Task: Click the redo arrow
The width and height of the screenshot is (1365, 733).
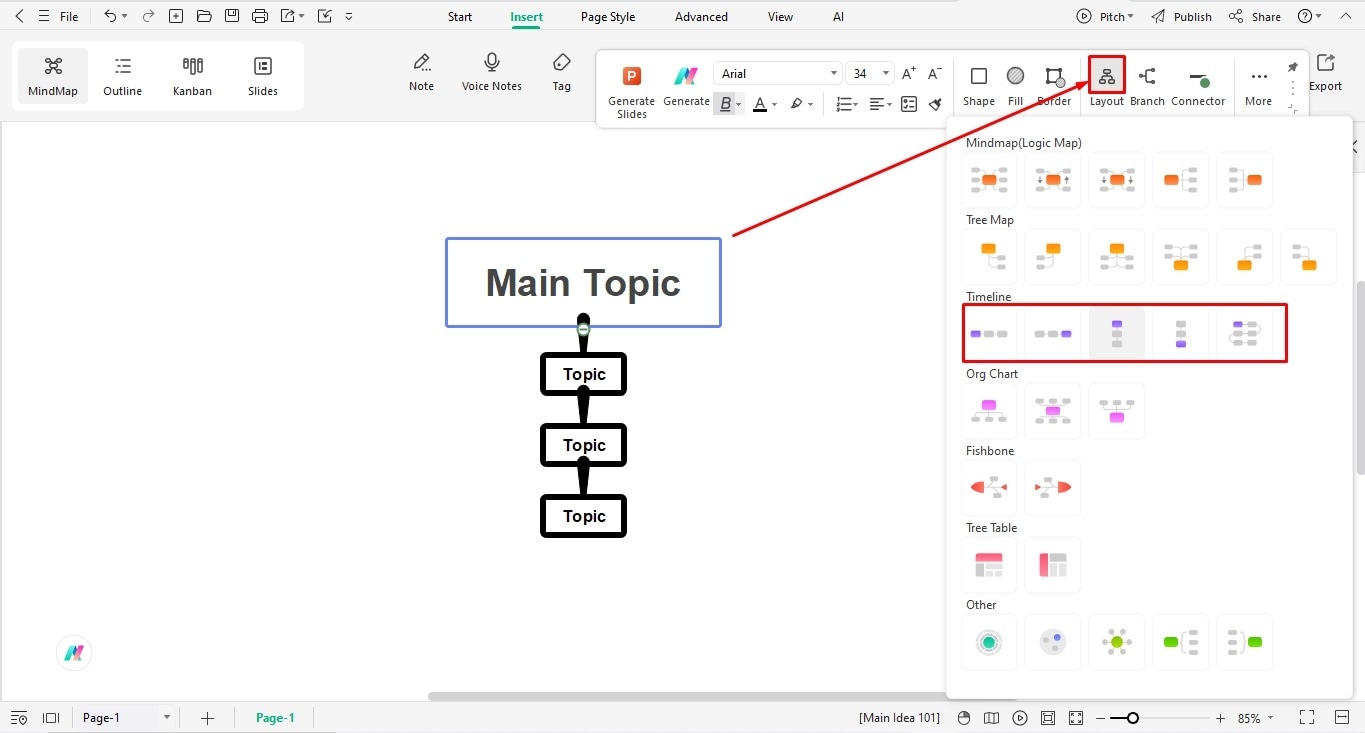Action: 148,16
